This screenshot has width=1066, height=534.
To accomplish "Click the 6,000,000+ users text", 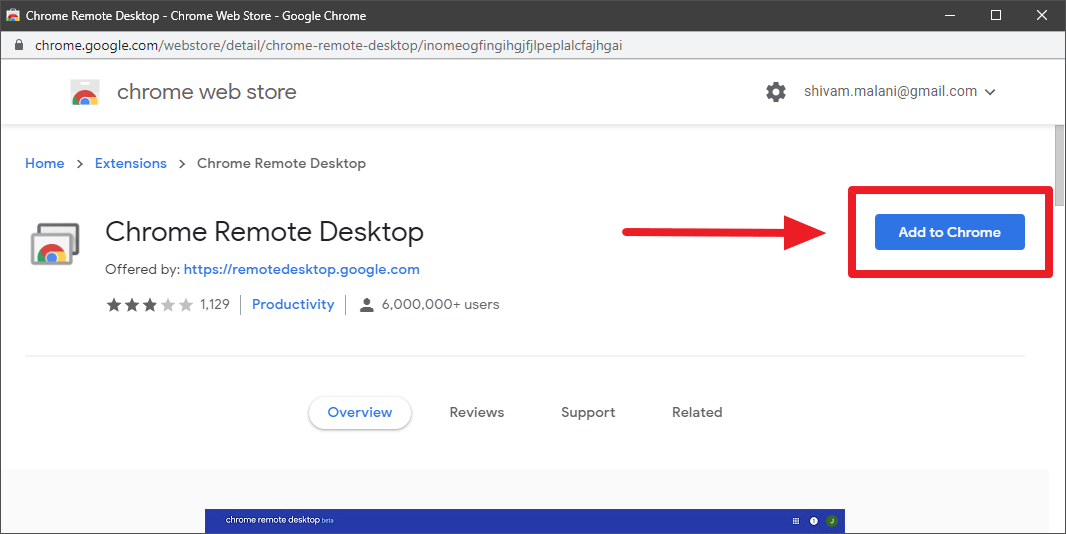I will [x=441, y=304].
